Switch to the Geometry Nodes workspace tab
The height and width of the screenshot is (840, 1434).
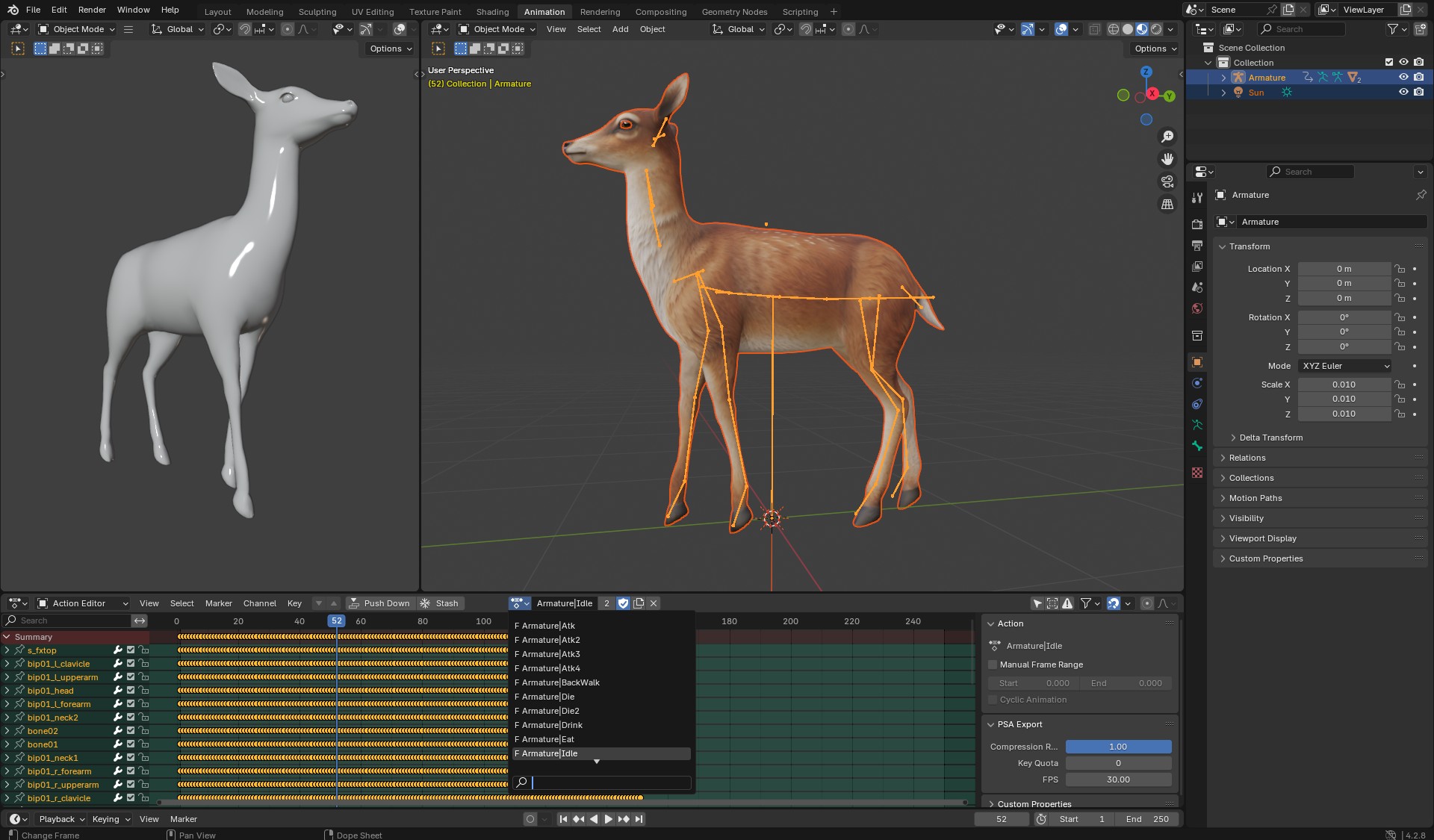(734, 11)
